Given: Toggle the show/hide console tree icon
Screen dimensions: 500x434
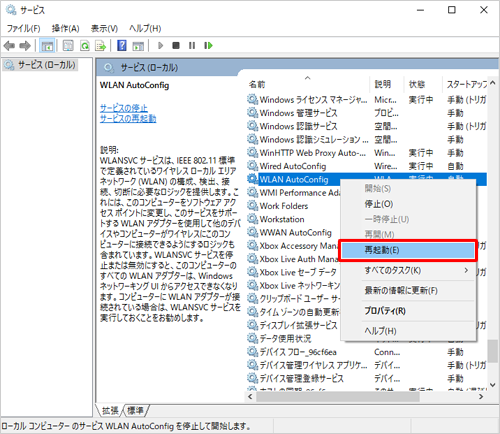Looking at the screenshot, I should click(x=47, y=46).
